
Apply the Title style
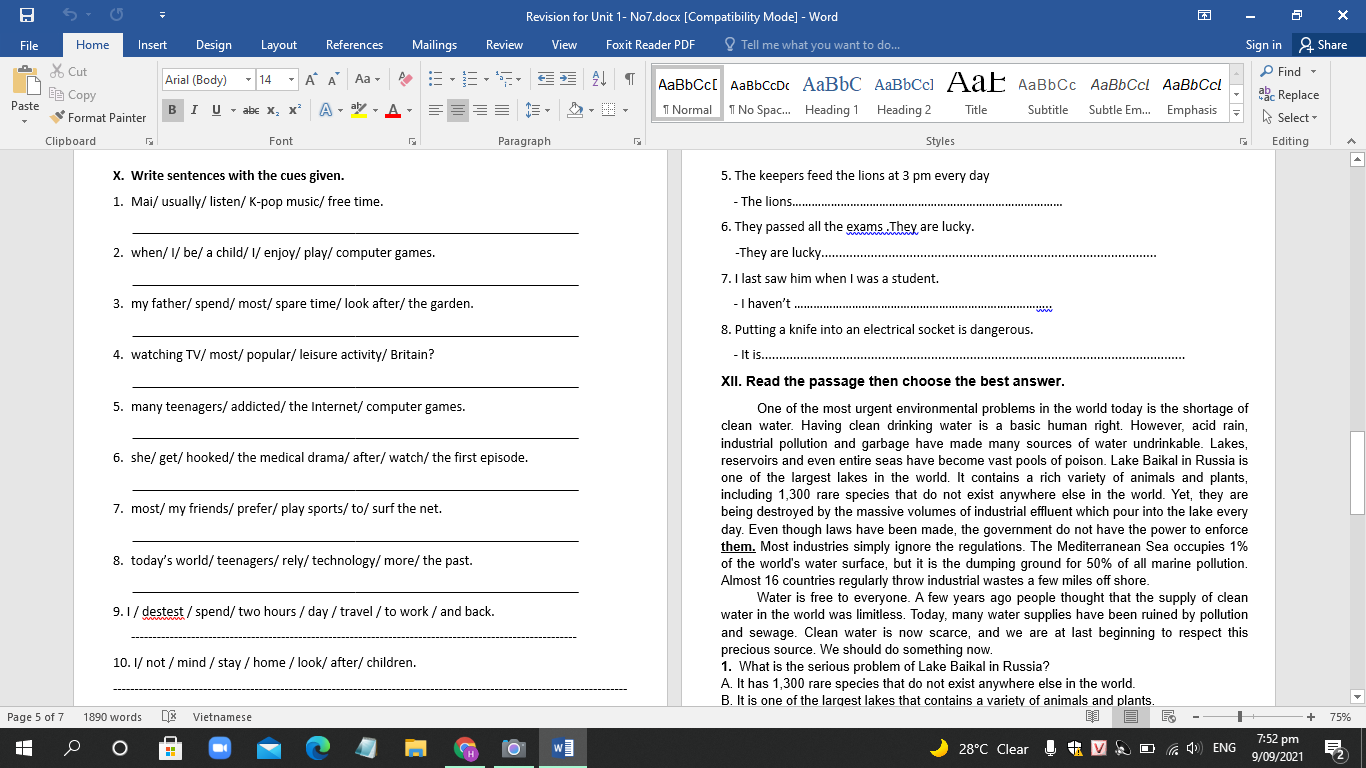976,92
